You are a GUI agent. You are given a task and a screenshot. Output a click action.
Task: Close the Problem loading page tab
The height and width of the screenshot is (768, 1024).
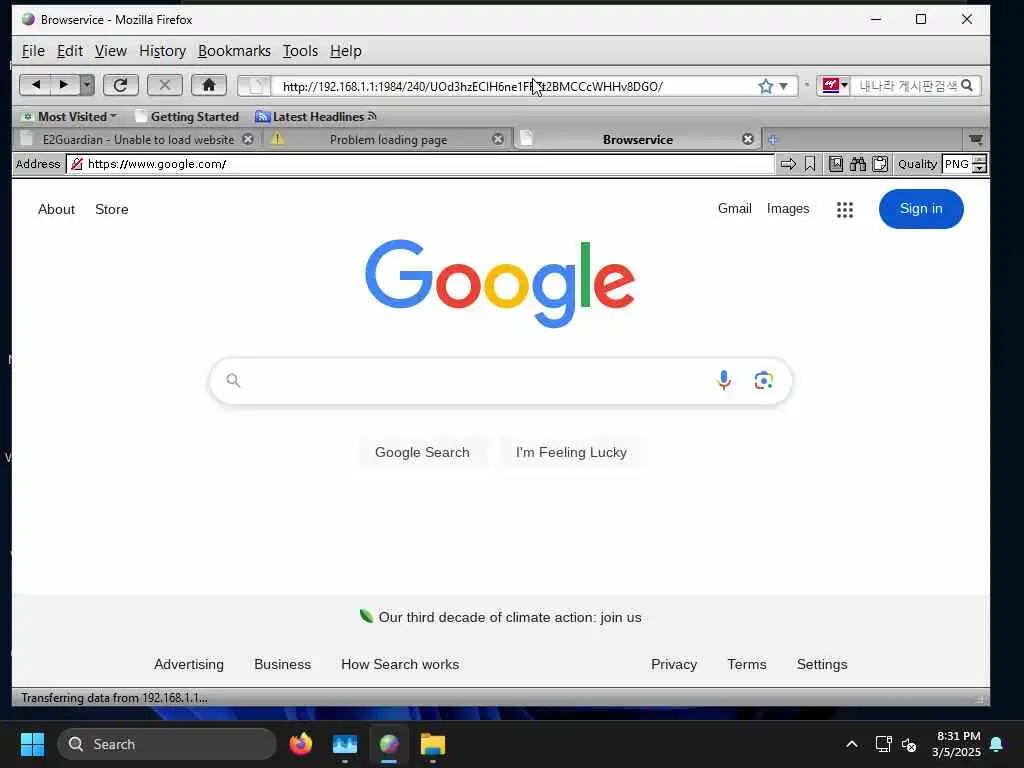tap(498, 139)
